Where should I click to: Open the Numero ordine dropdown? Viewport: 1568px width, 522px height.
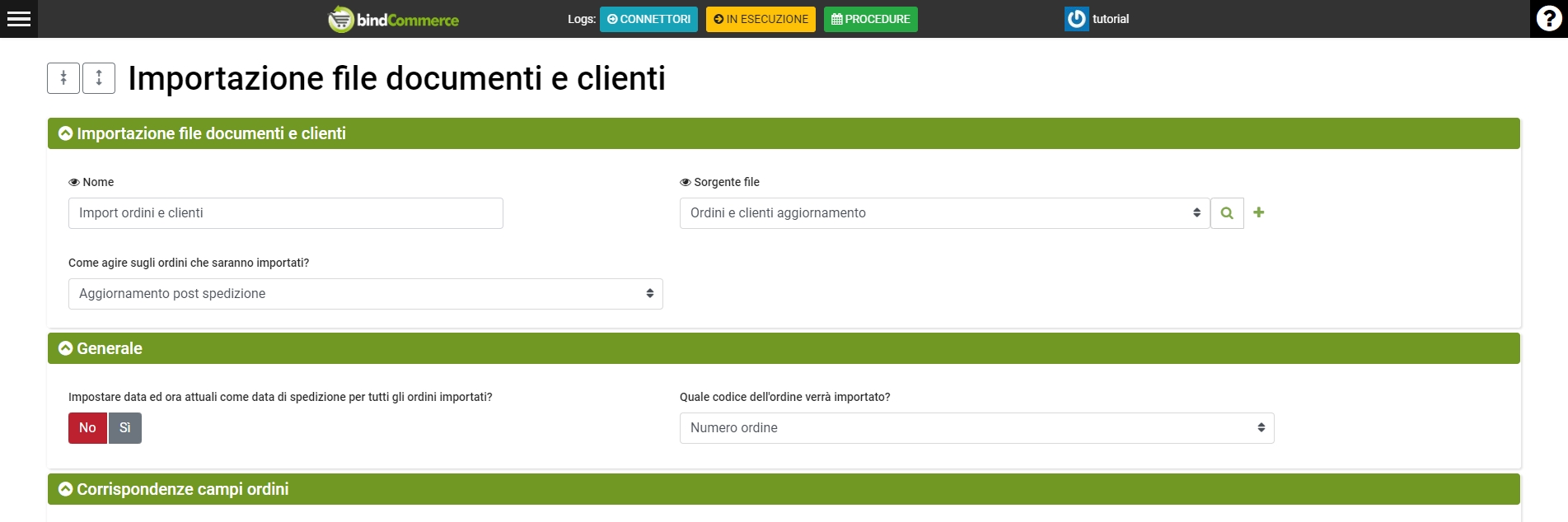coord(976,428)
